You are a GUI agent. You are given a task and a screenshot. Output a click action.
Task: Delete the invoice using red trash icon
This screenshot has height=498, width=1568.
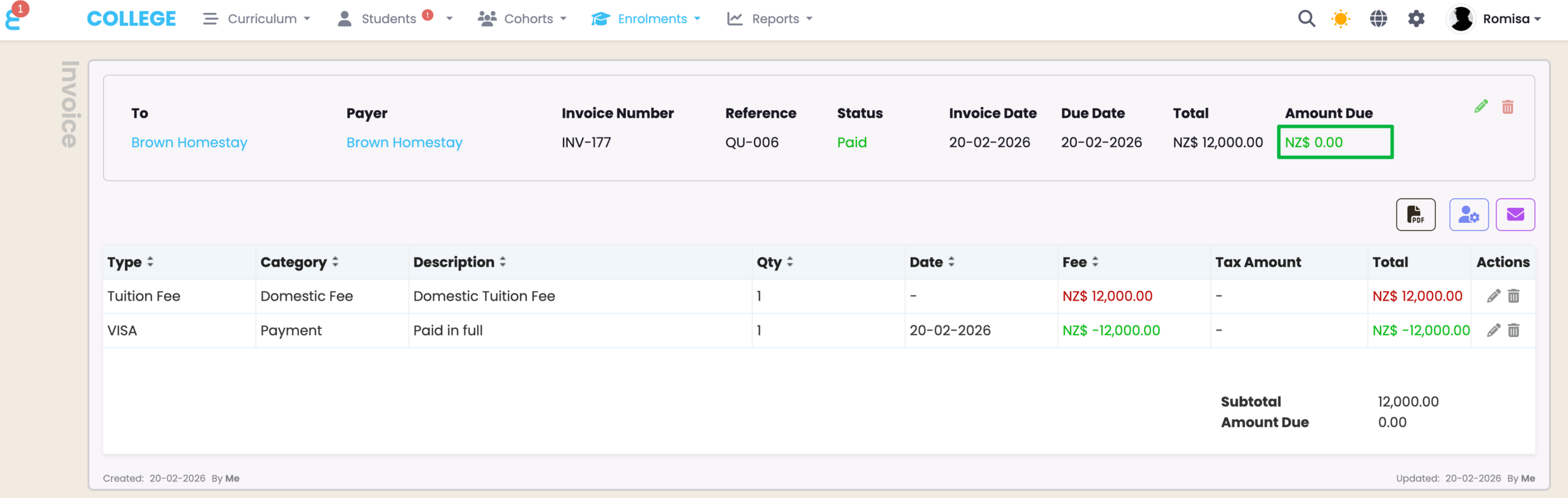coord(1507,107)
